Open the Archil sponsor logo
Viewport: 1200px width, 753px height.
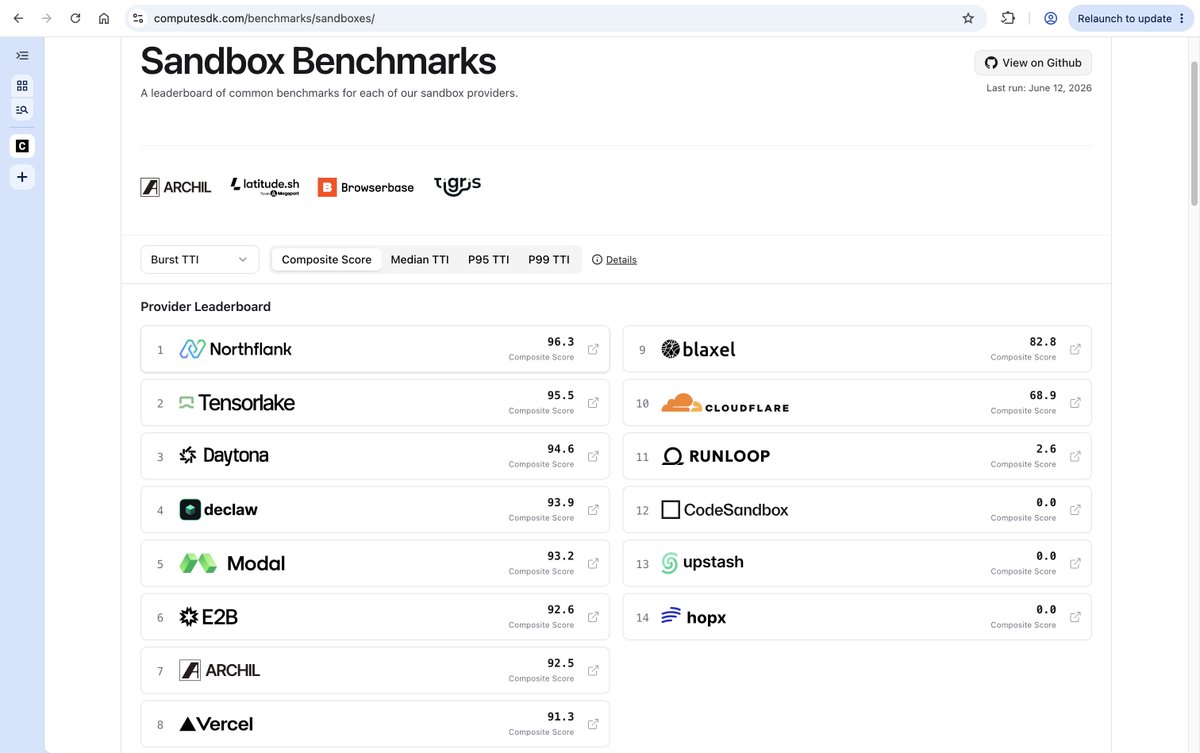coord(176,187)
